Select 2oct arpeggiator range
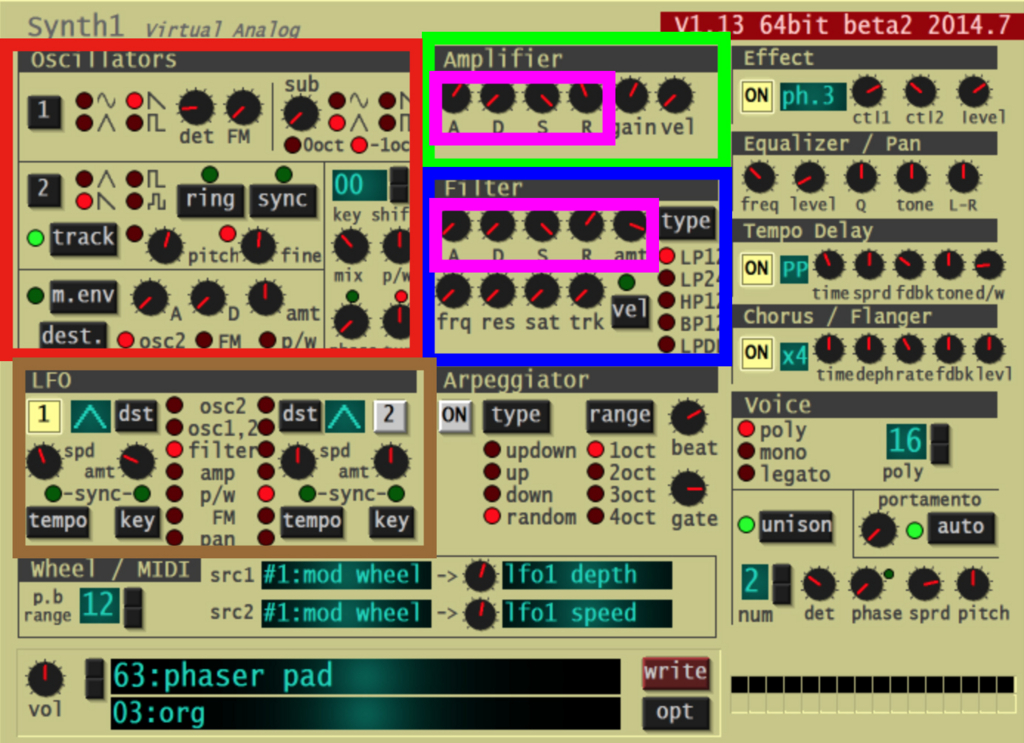1024x743 pixels. click(595, 472)
